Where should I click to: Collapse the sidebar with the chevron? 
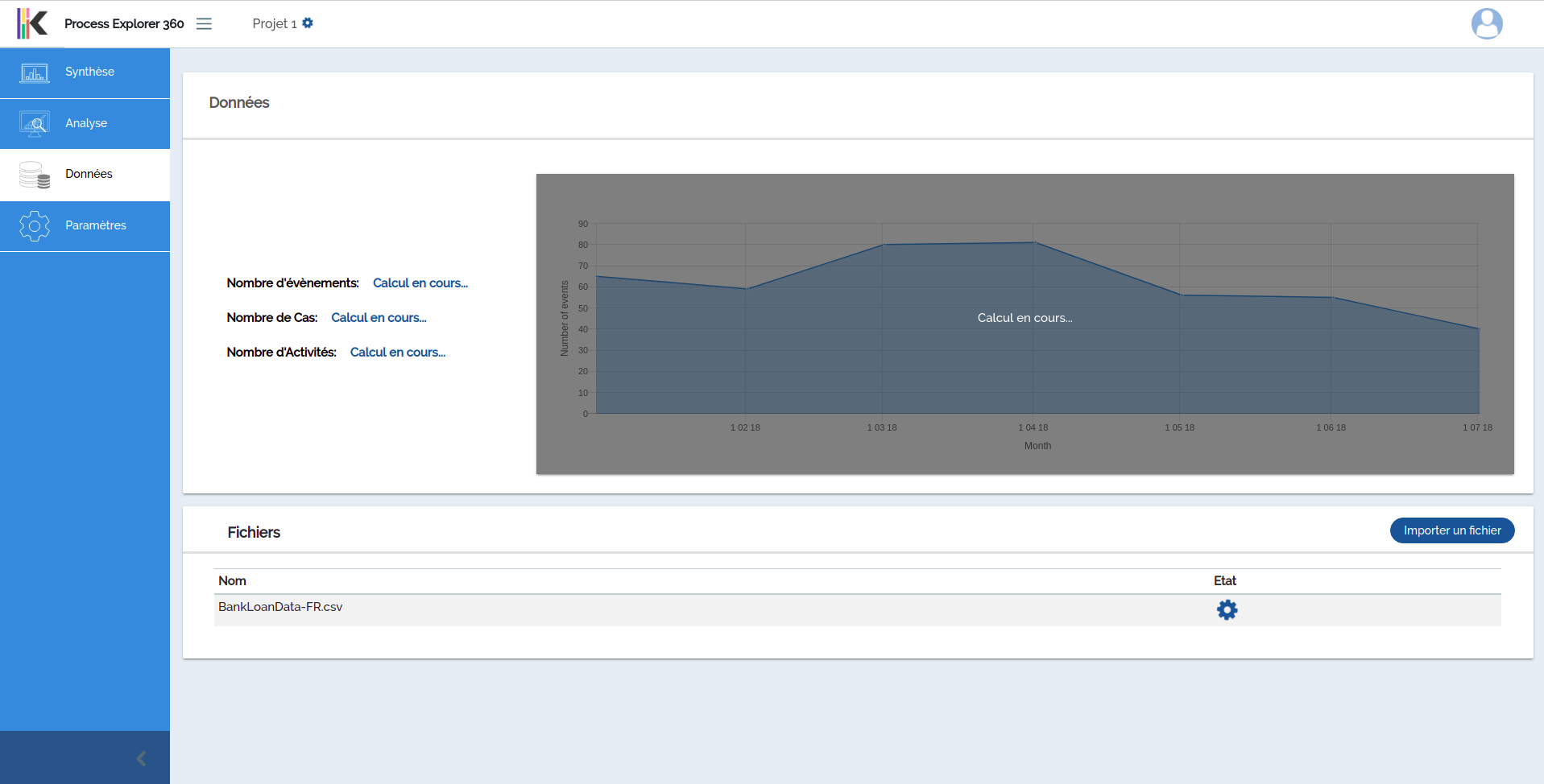click(142, 758)
